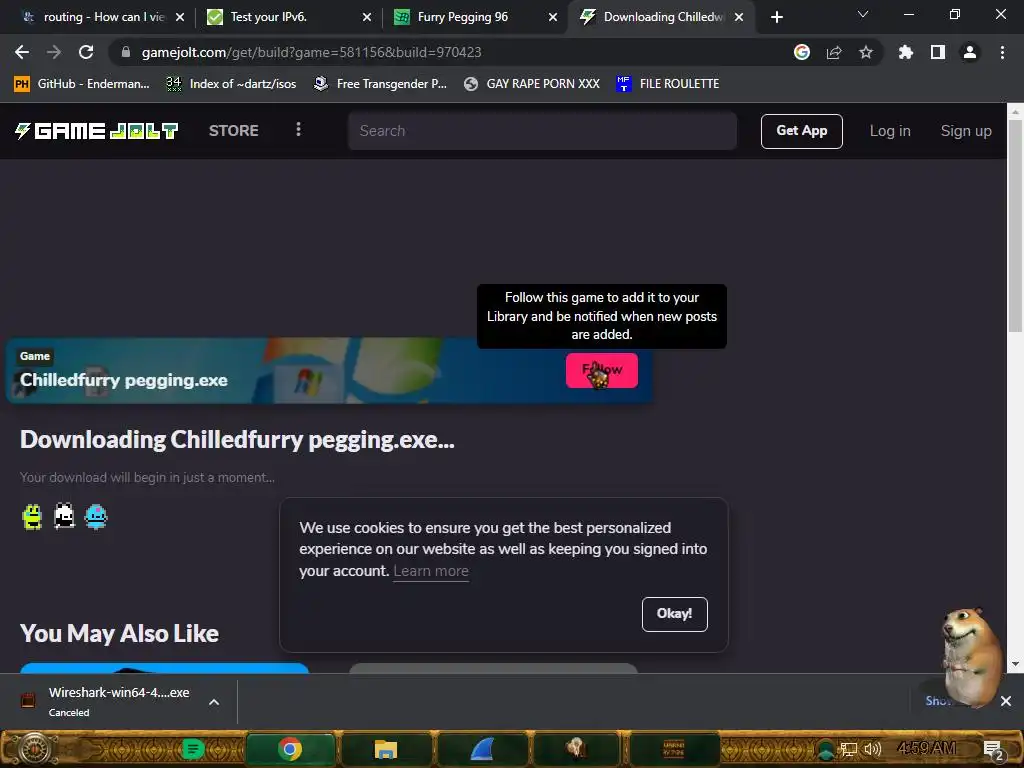Screen dimensions: 1024x768
Task: Open Spotify from the taskbar
Action: [x=192, y=749]
